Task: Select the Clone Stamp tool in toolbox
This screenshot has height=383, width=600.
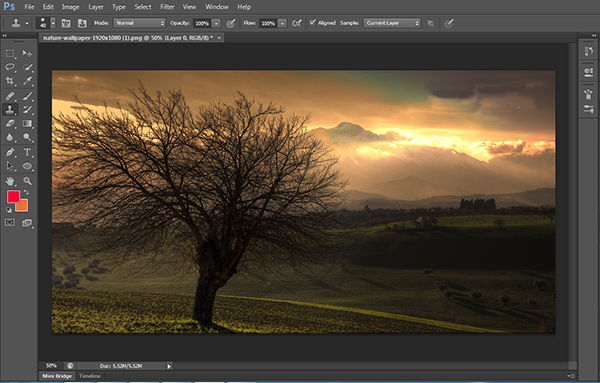Action: [x=10, y=109]
